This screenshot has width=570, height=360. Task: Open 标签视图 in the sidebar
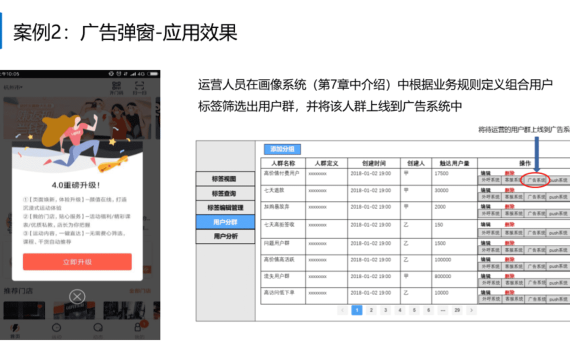pos(225,179)
